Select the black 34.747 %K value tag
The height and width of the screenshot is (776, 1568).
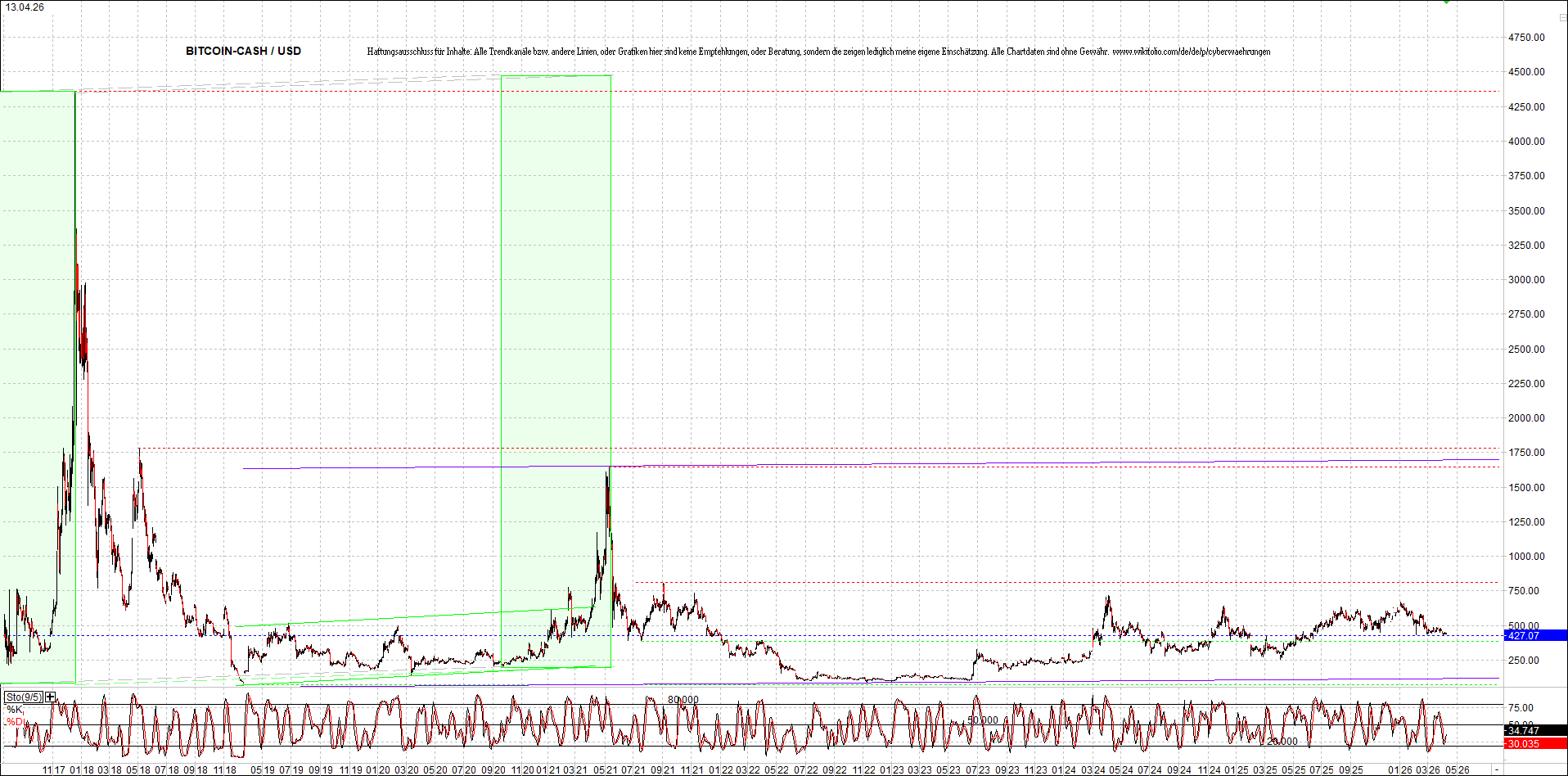coord(1534,730)
